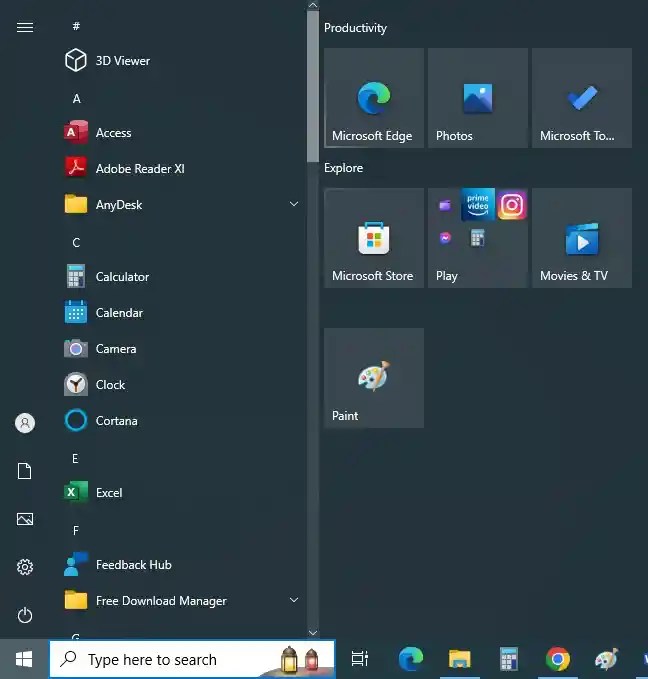
Task: Click the Productivity group heading
Action: pyautogui.click(x=355, y=28)
